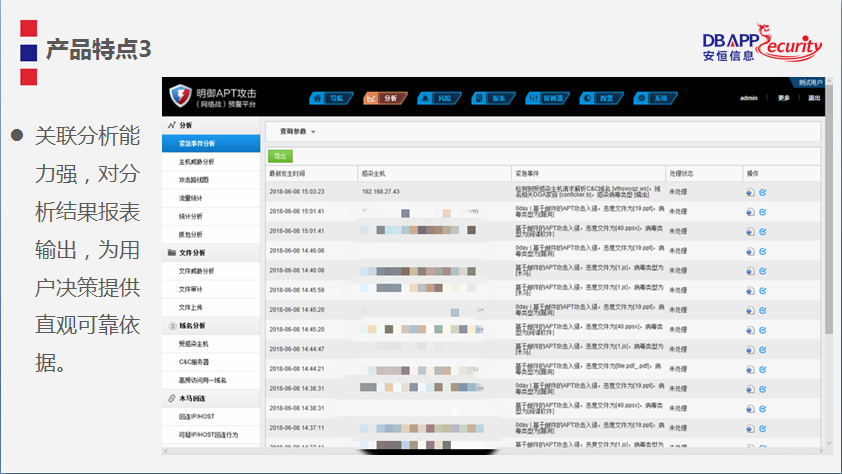
Task: Click the horizontal scrollbar left arrow
Action: pyautogui.click(x=165, y=451)
